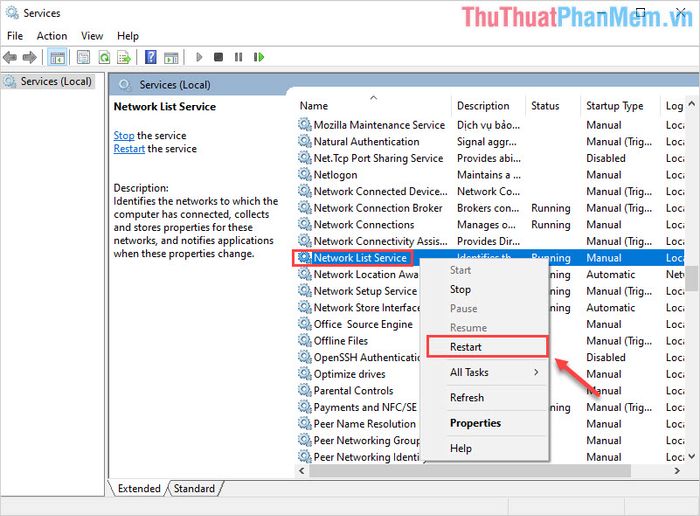Choose Stop in the context menu

click(x=484, y=289)
